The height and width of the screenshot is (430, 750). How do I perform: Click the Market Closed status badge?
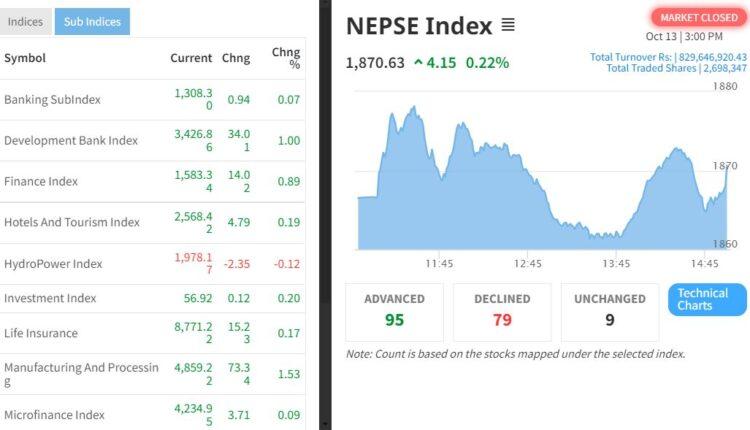699,17
